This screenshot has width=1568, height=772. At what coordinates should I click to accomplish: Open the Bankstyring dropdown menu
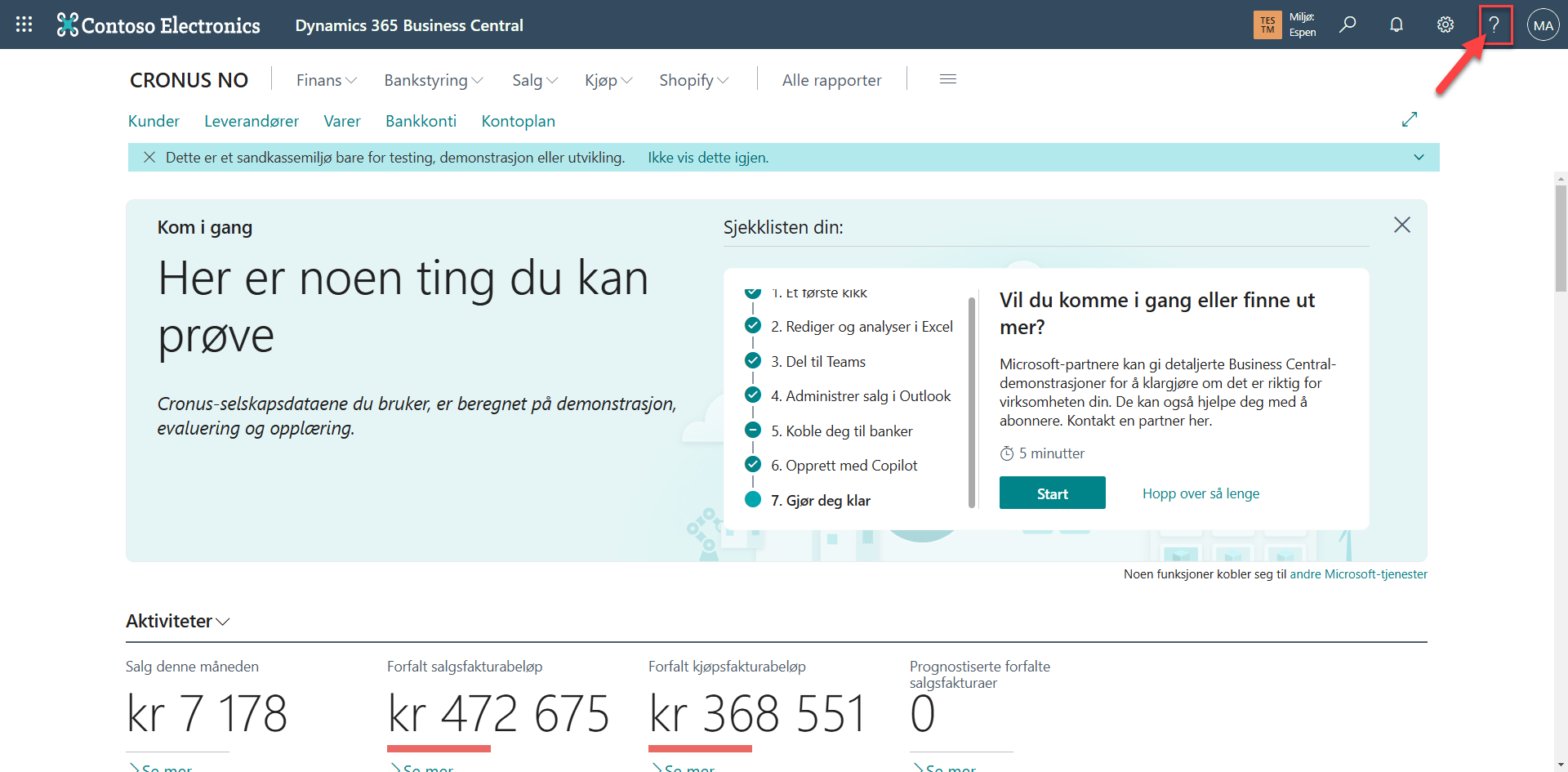434,80
